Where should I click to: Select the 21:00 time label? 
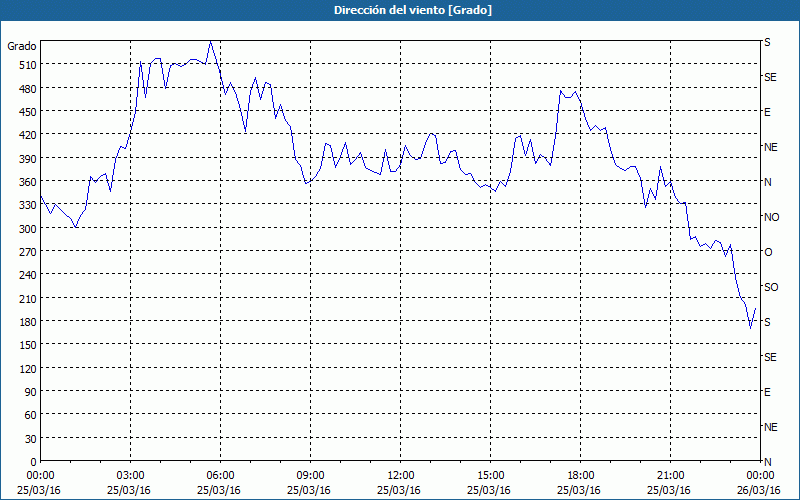[x=670, y=475]
